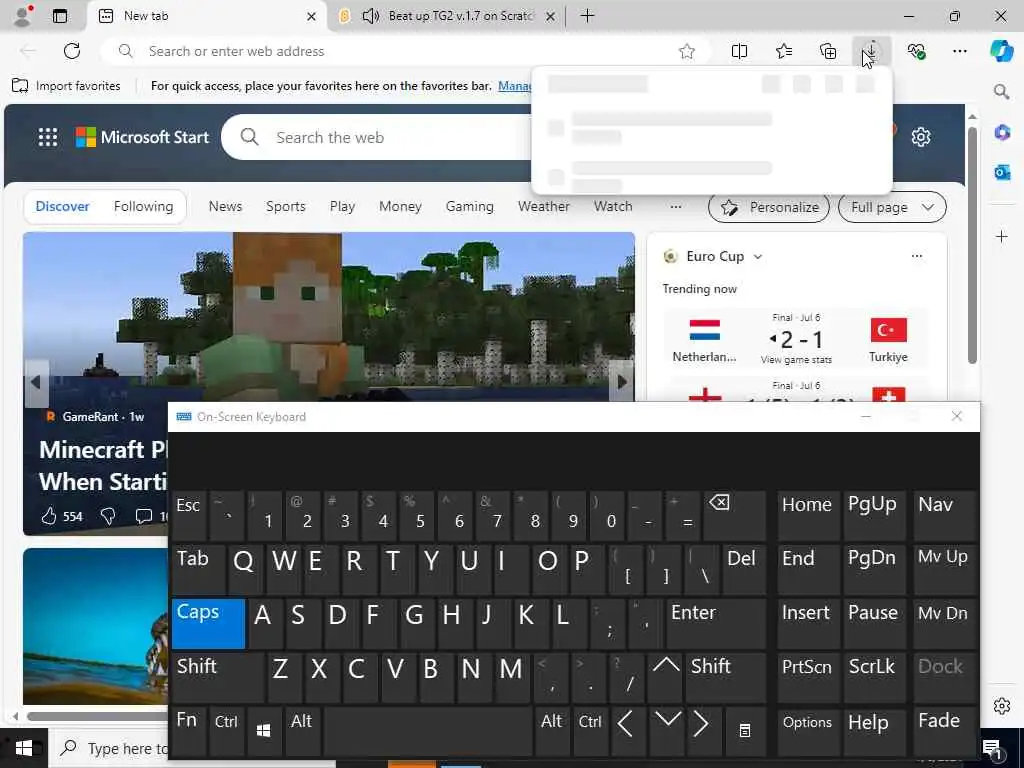Add a sidebar app with plus icon
The height and width of the screenshot is (768, 1024).
pyautogui.click(x=1002, y=236)
